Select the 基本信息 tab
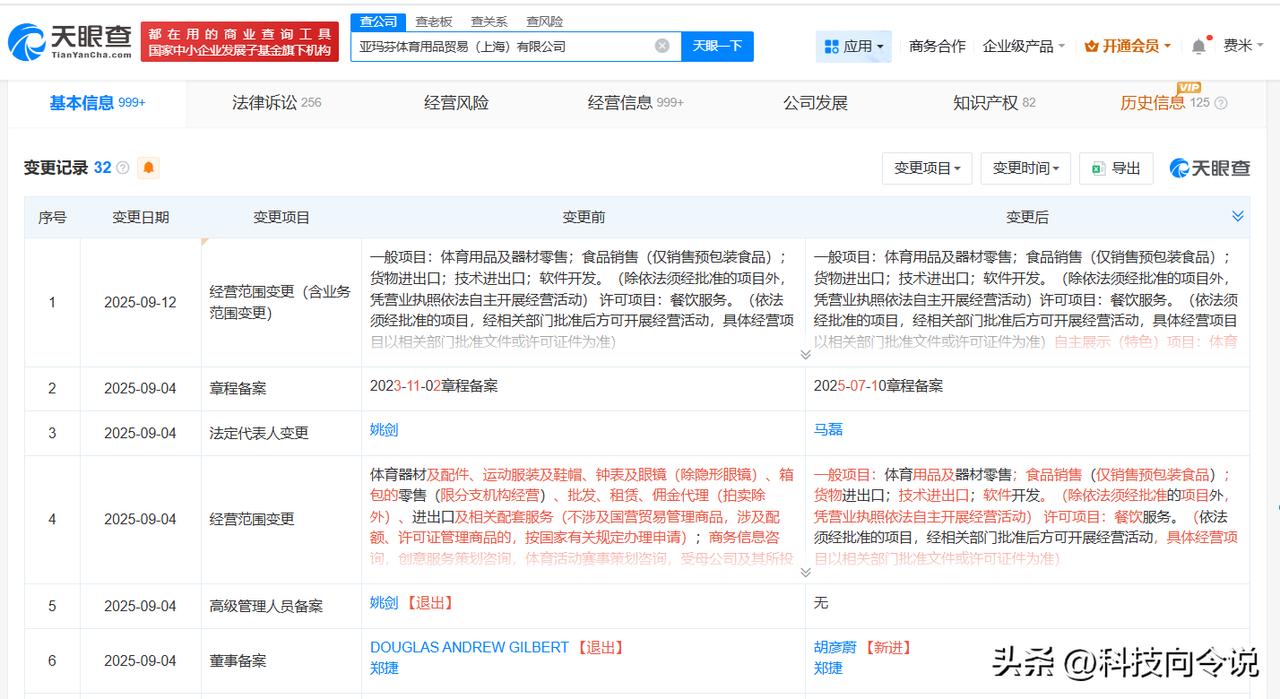The height and width of the screenshot is (699, 1280). coord(97,103)
